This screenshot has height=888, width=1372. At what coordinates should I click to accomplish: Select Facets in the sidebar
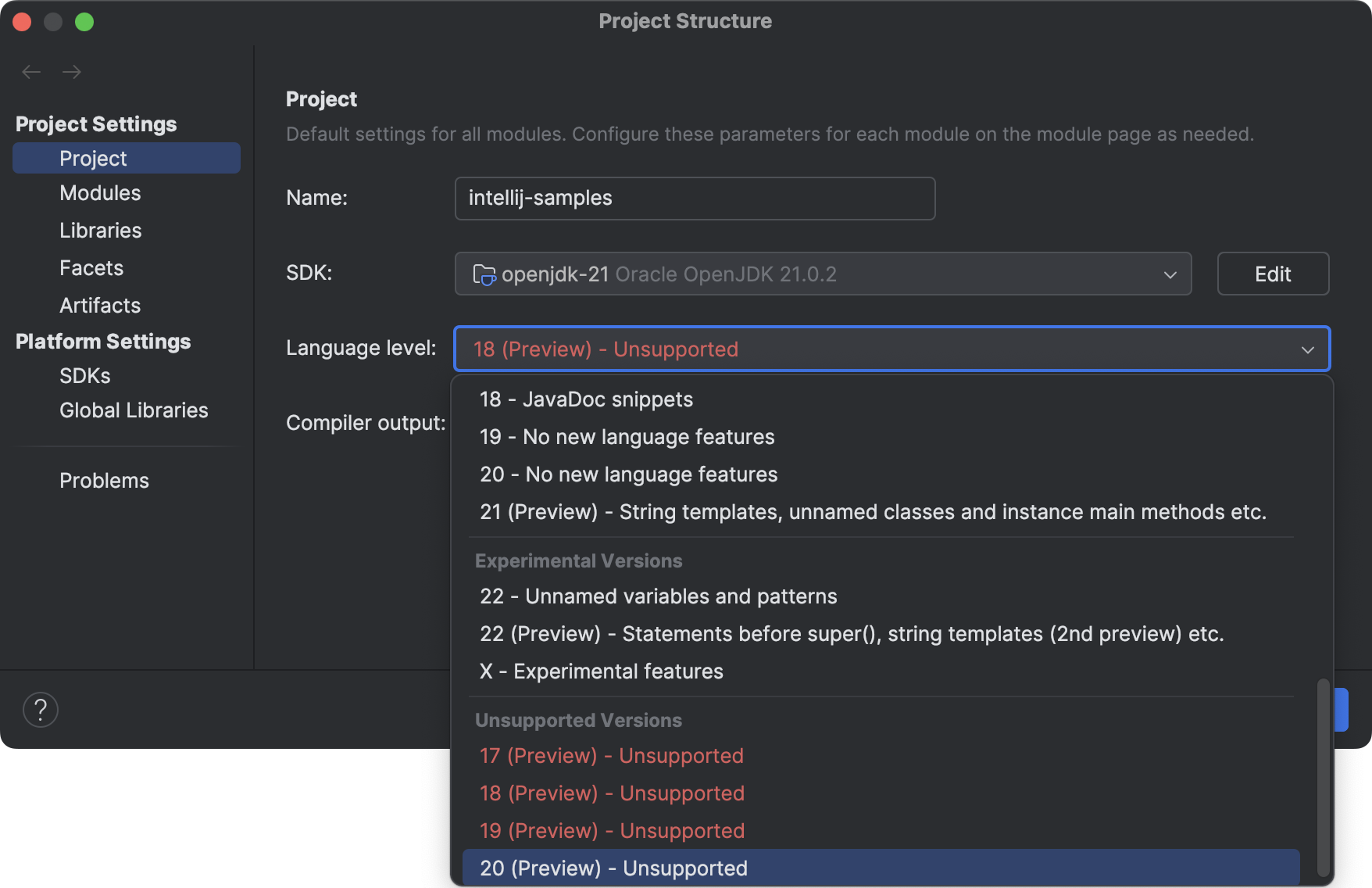[91, 267]
